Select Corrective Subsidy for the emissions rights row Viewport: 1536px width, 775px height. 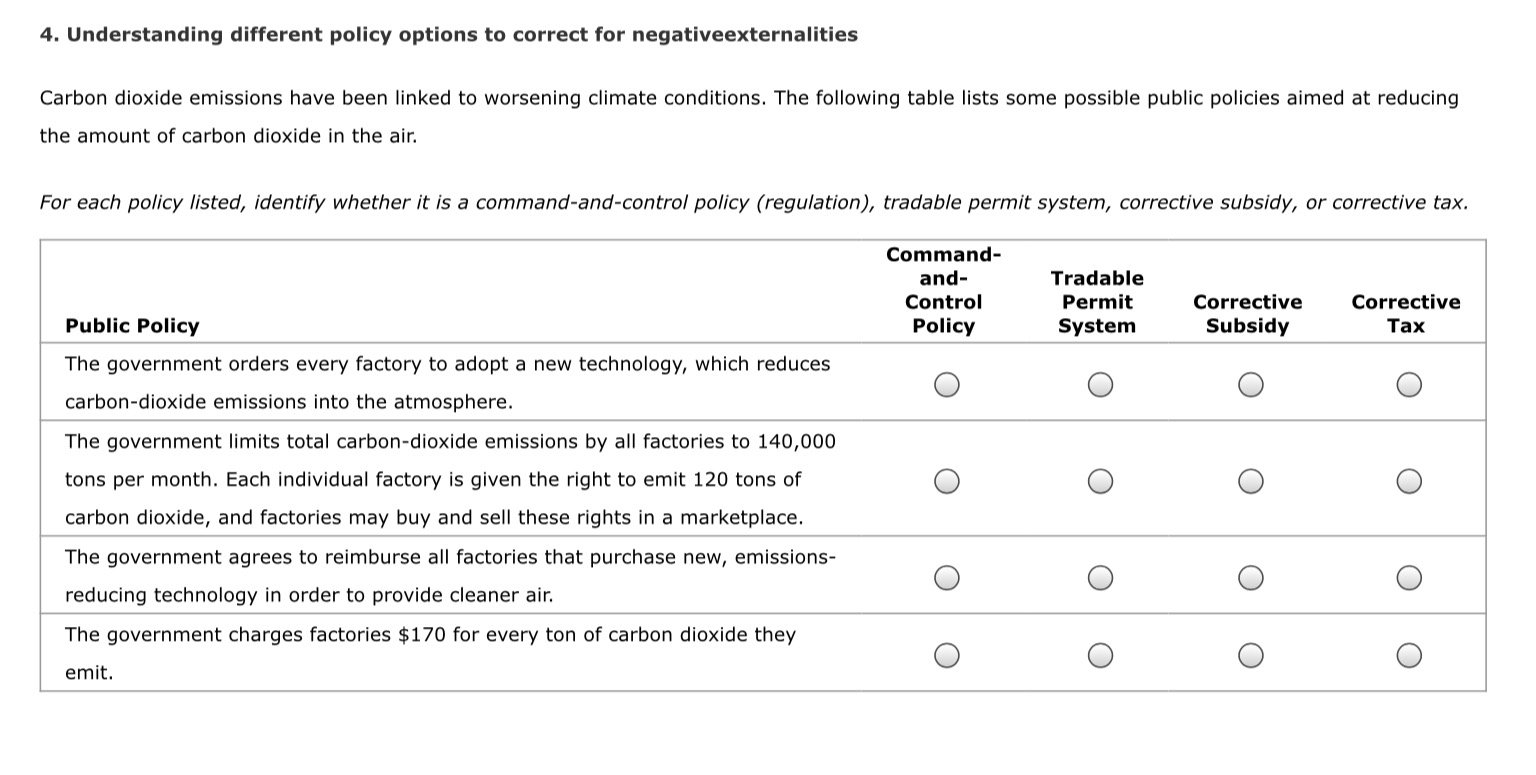[x=1251, y=481]
